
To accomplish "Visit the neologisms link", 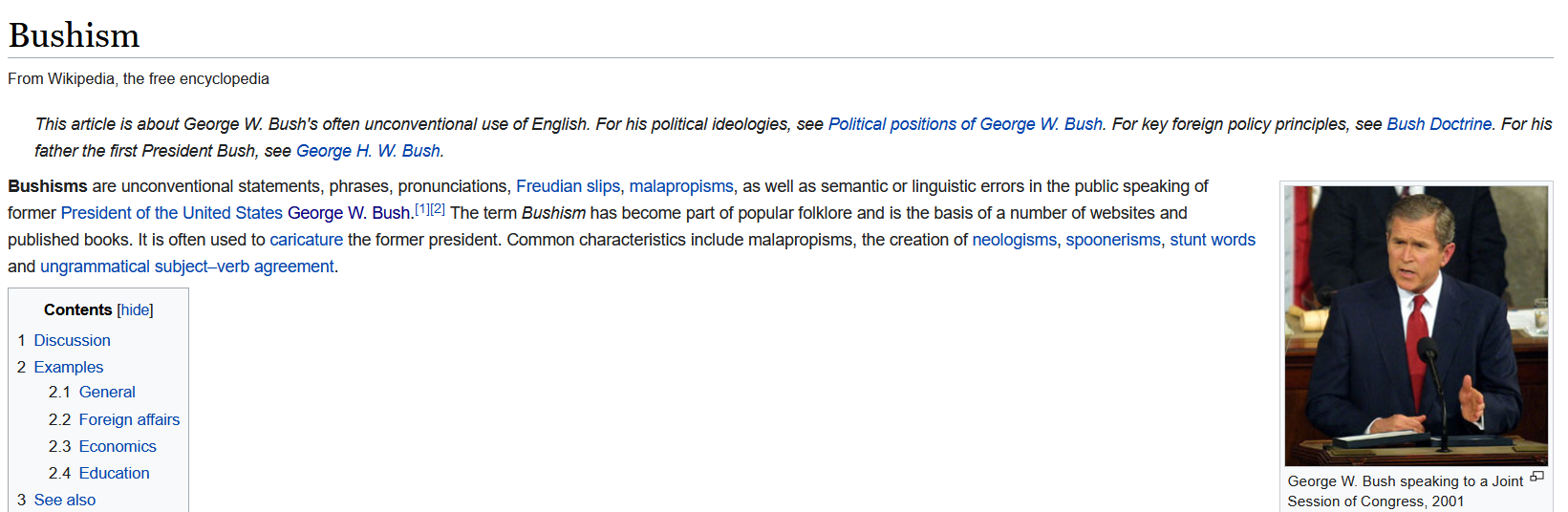I will click(x=1015, y=240).
